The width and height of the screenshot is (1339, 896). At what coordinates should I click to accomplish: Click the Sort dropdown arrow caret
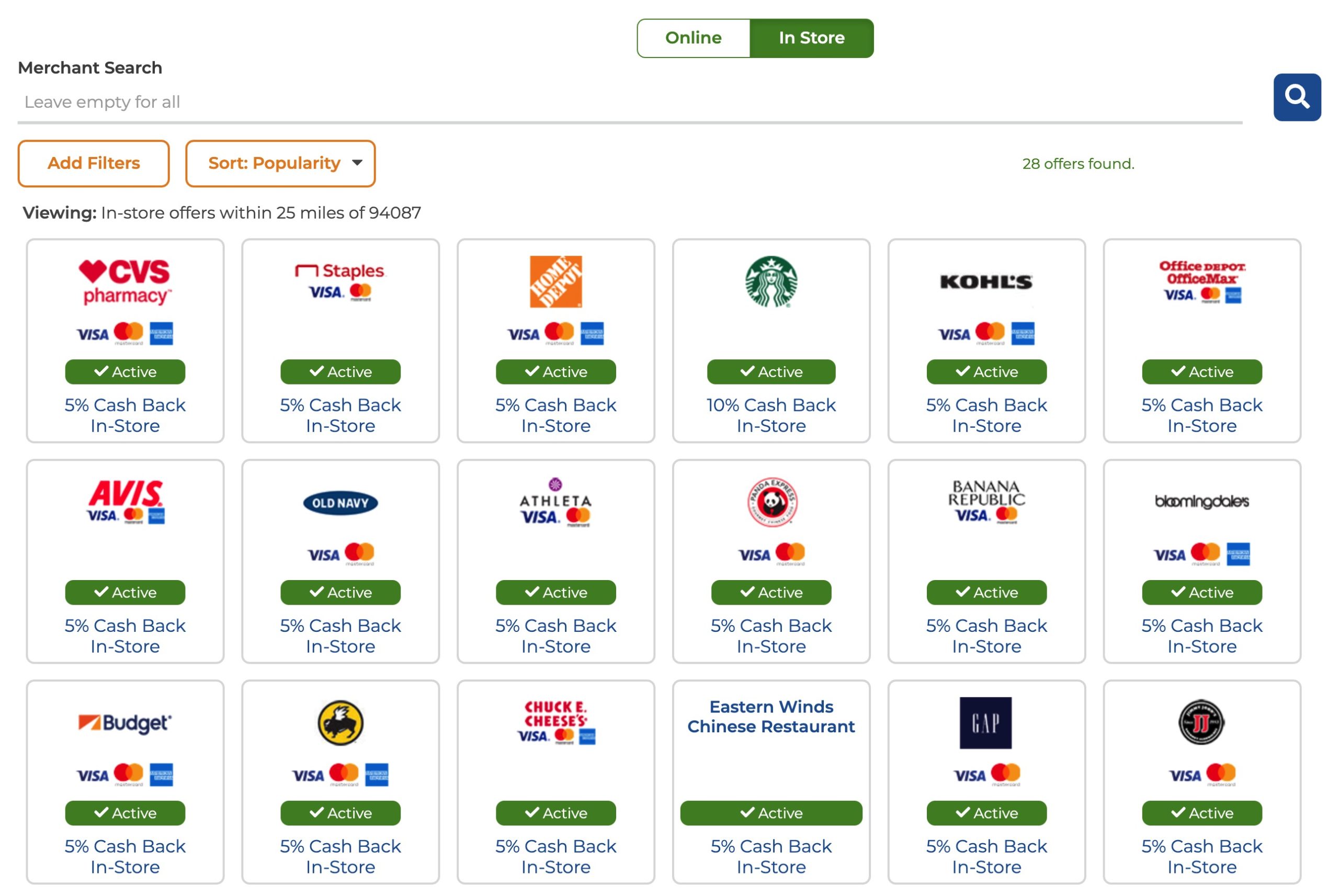358,163
